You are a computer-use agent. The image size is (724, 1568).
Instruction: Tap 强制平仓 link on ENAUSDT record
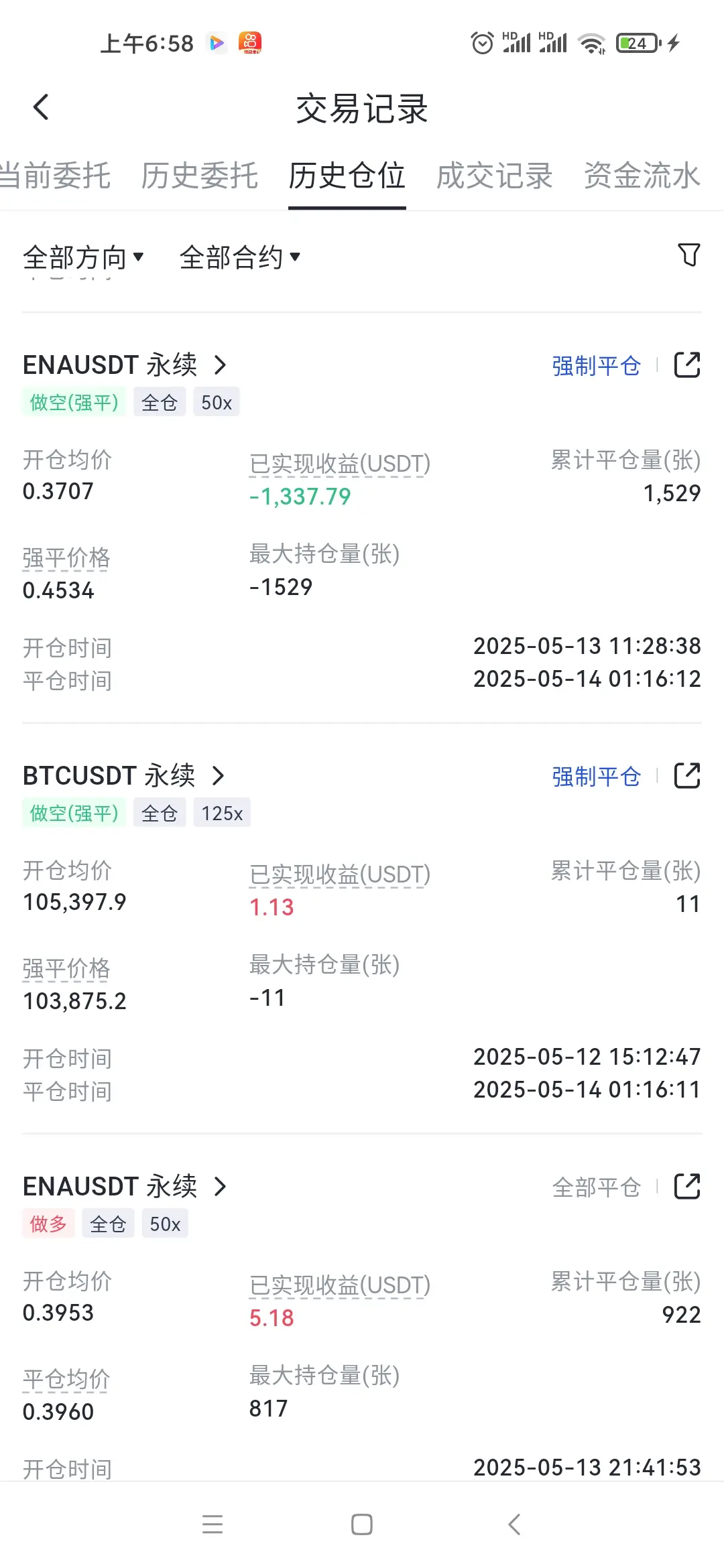[596, 366]
